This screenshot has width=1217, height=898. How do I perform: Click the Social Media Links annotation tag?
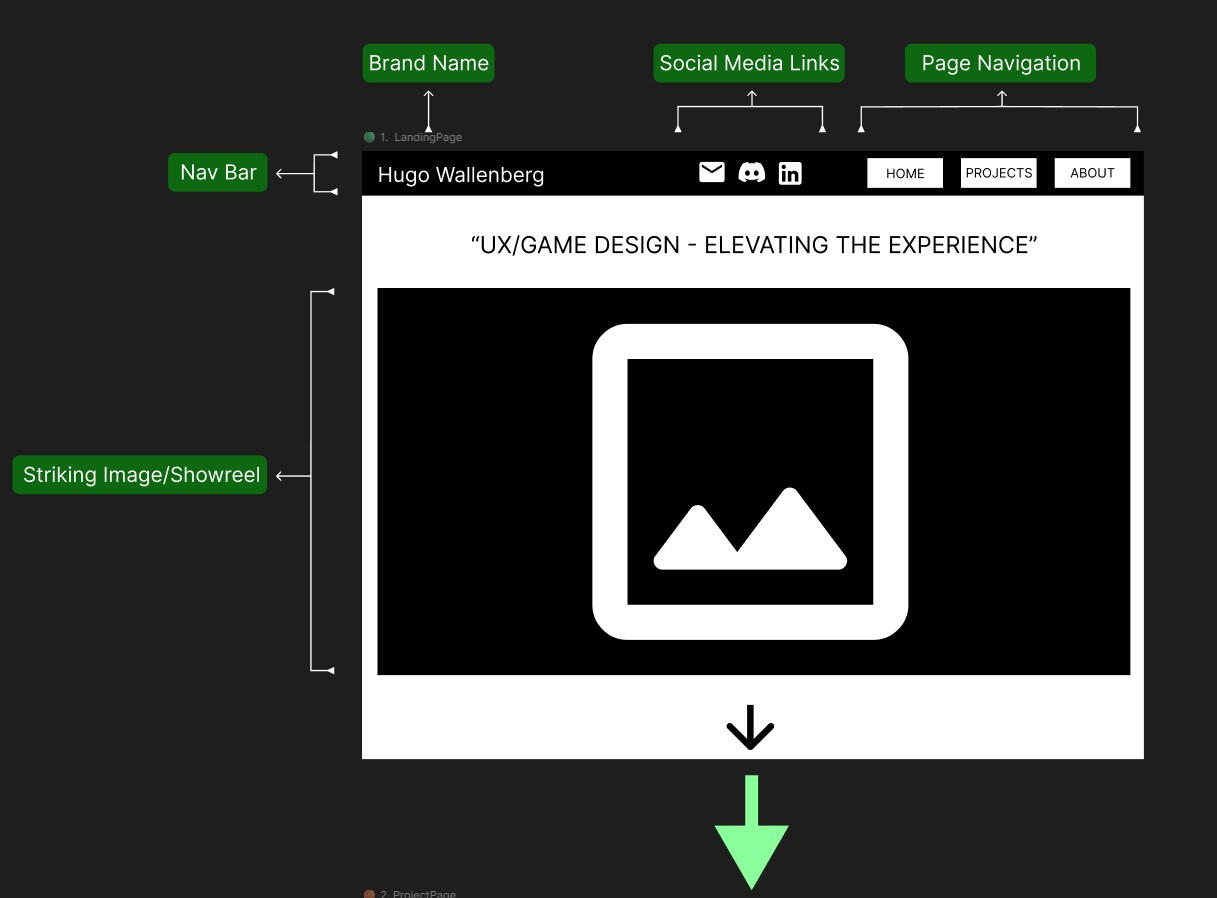(749, 63)
